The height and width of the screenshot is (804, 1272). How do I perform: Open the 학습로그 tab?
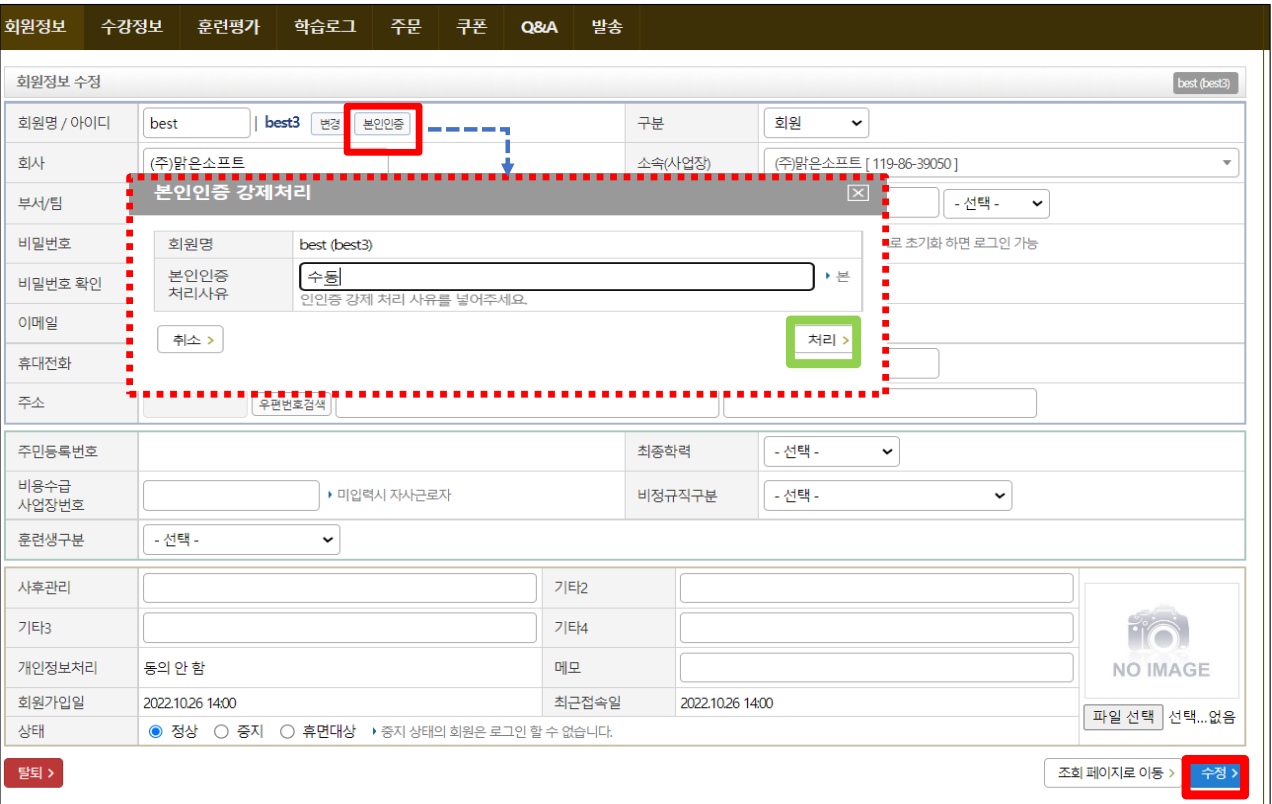325,27
